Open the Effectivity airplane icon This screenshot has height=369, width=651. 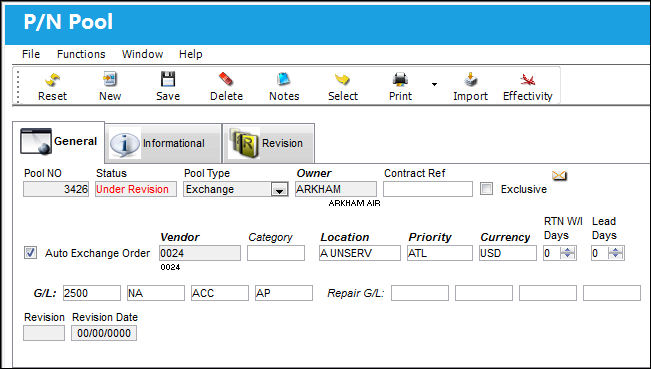click(527, 79)
